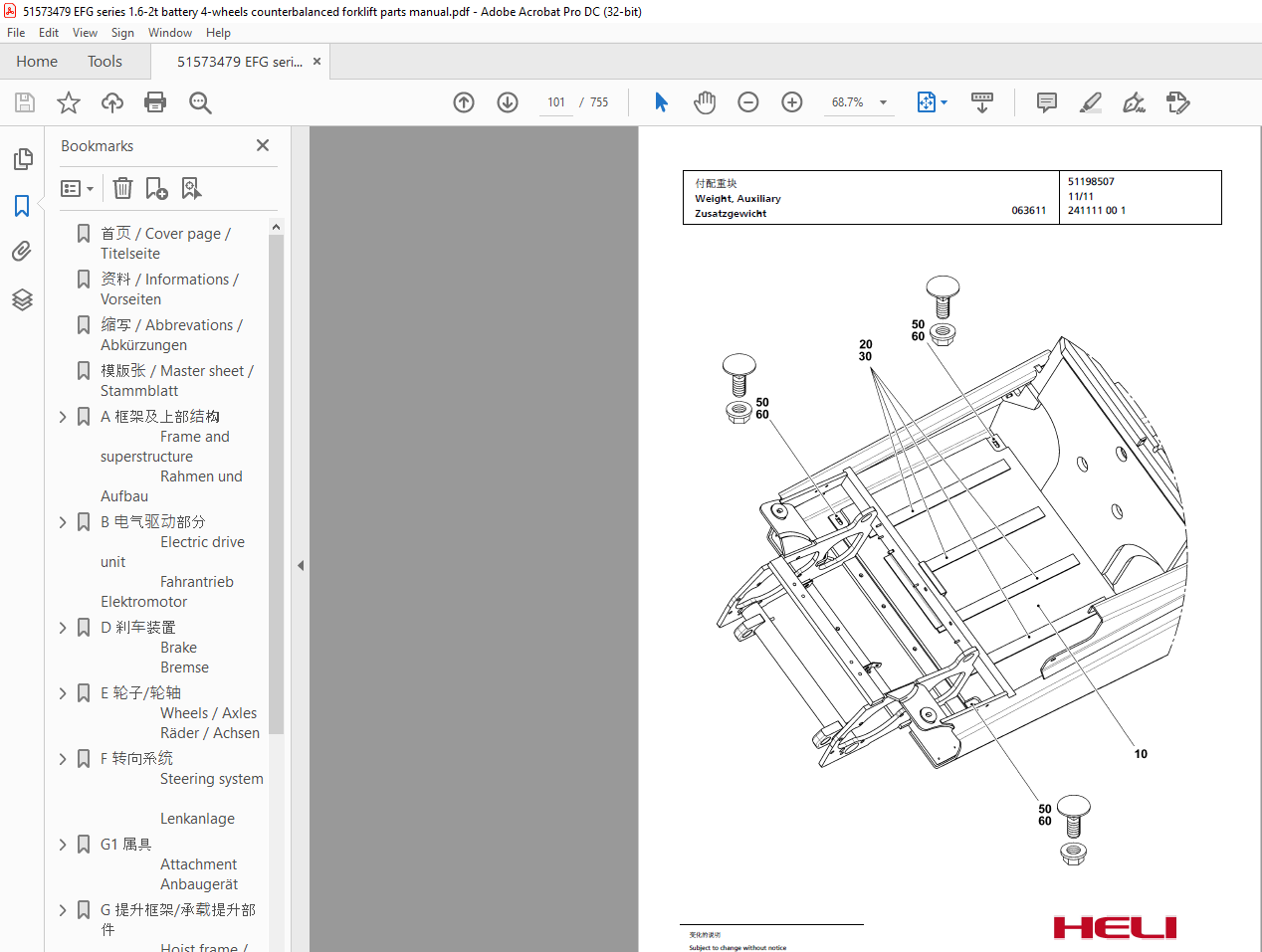Add a new bookmark icon
1262x952 pixels.
click(x=157, y=188)
